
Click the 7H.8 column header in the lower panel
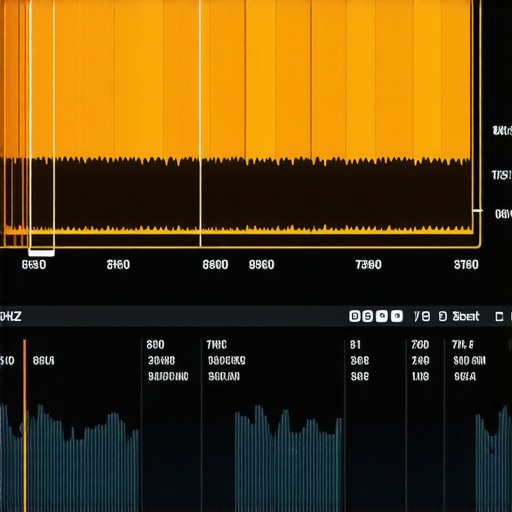(463, 345)
